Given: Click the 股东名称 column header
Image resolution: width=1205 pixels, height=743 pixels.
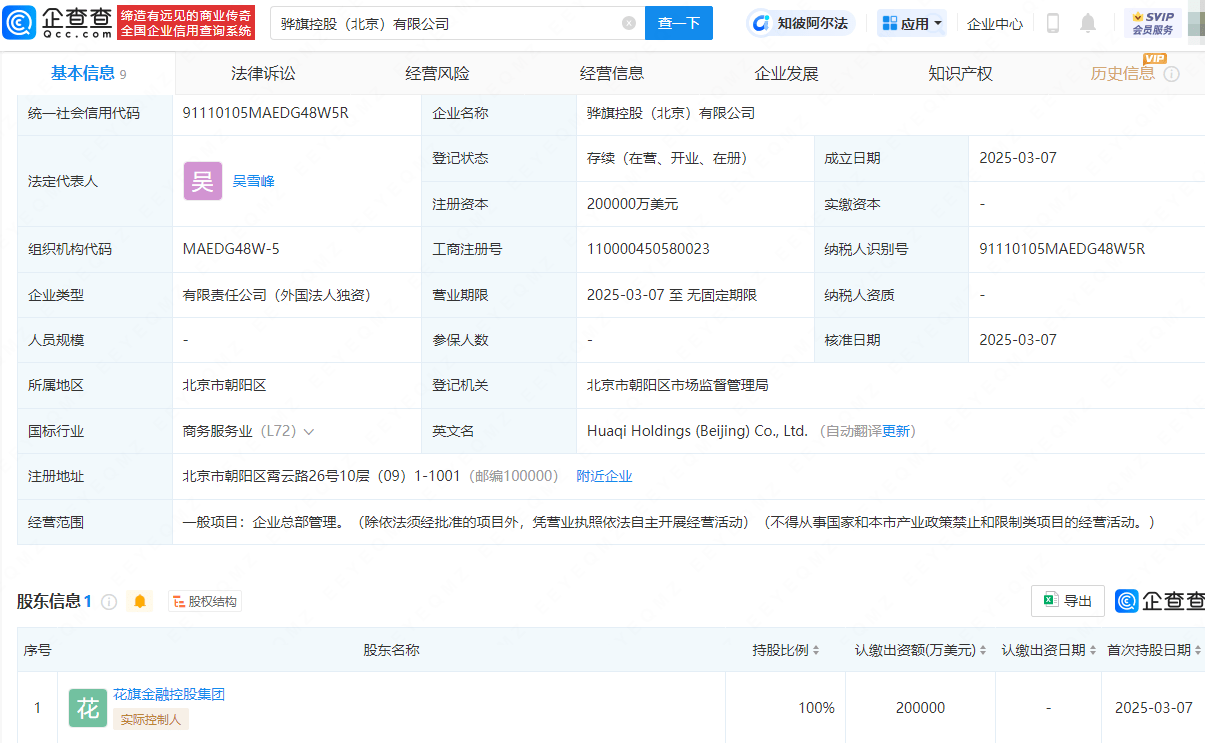Looking at the screenshot, I should tap(391, 650).
